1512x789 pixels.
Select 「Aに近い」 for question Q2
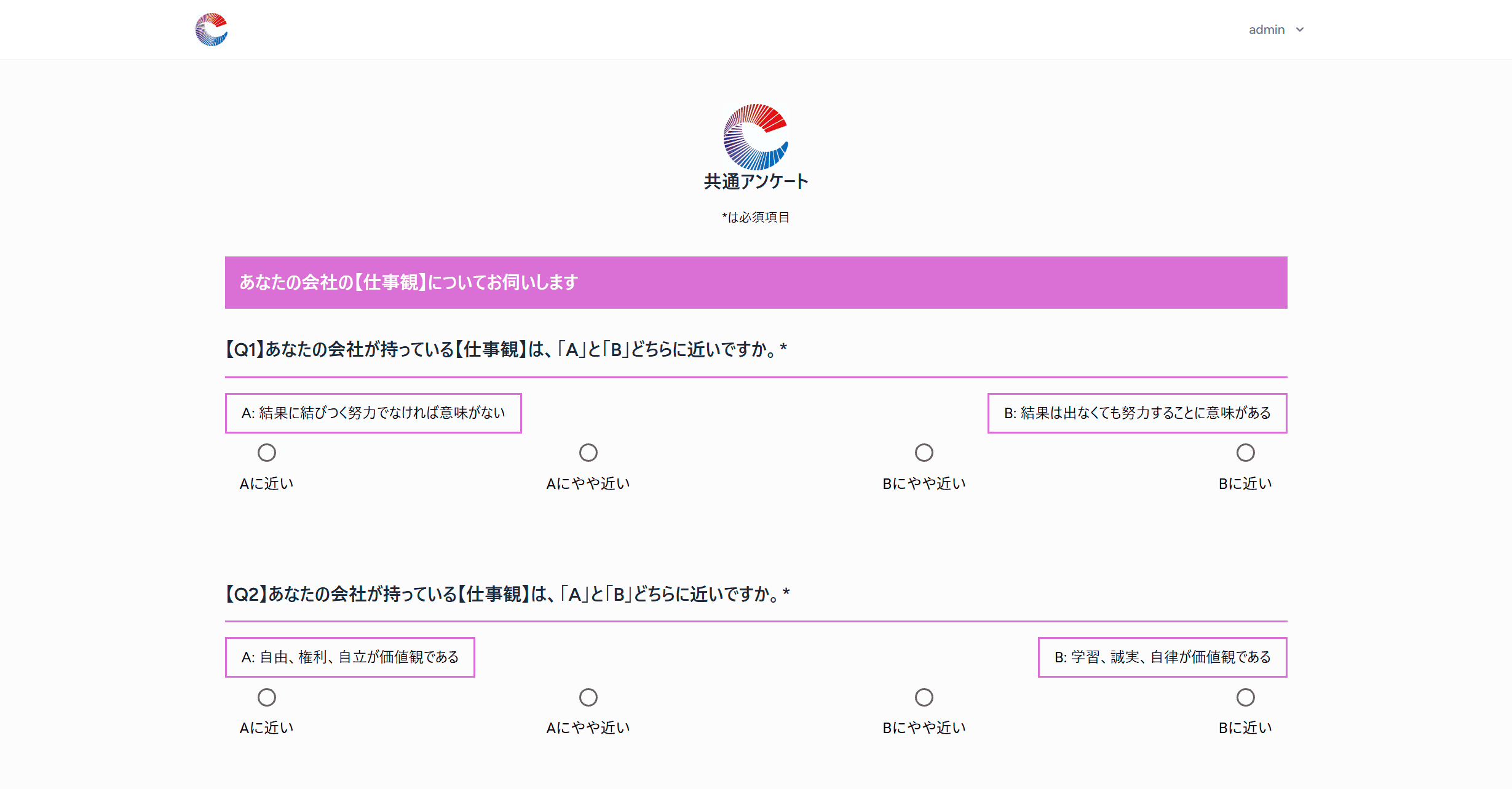click(x=267, y=697)
